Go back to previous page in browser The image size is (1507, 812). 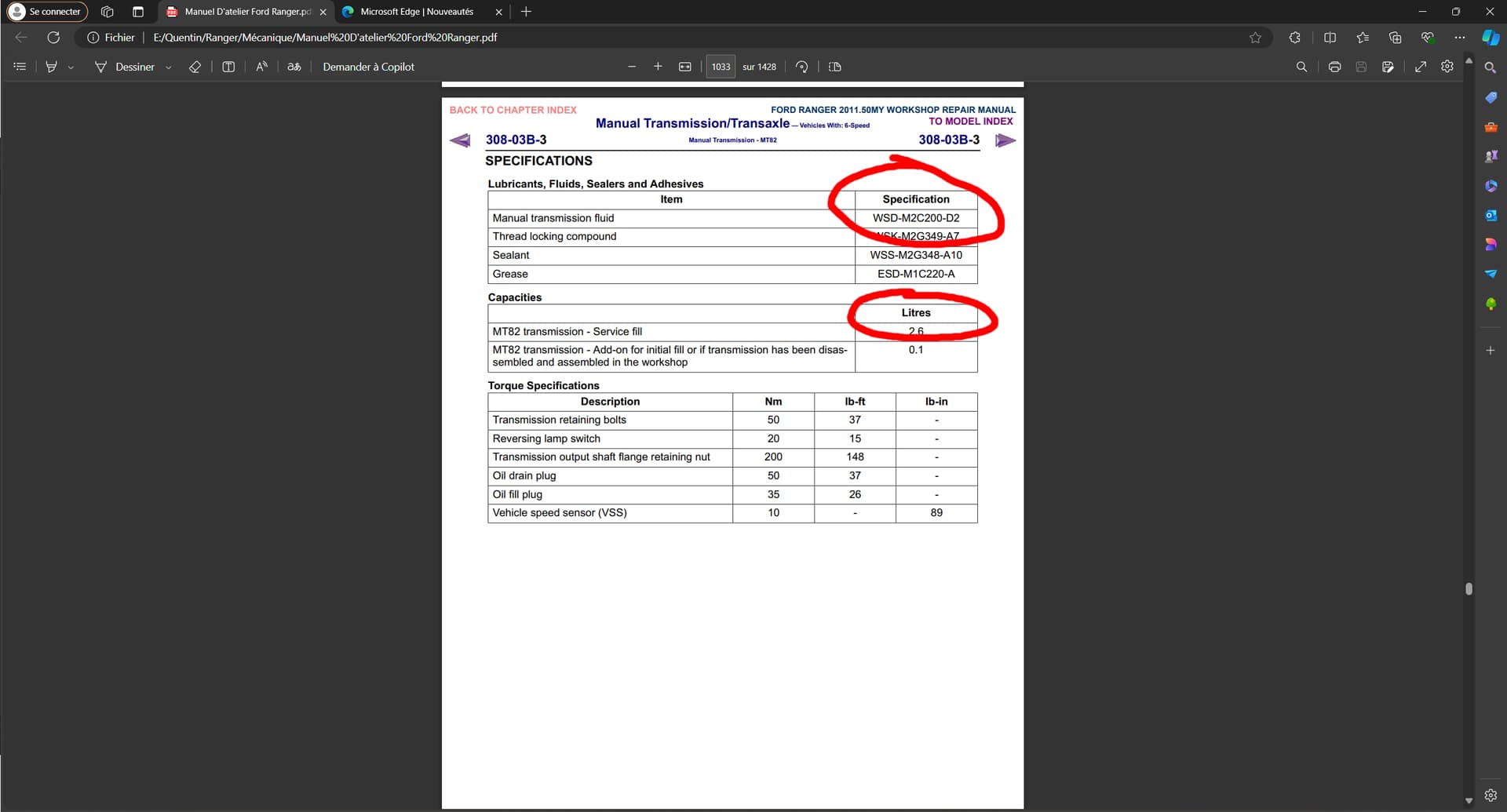pos(21,37)
